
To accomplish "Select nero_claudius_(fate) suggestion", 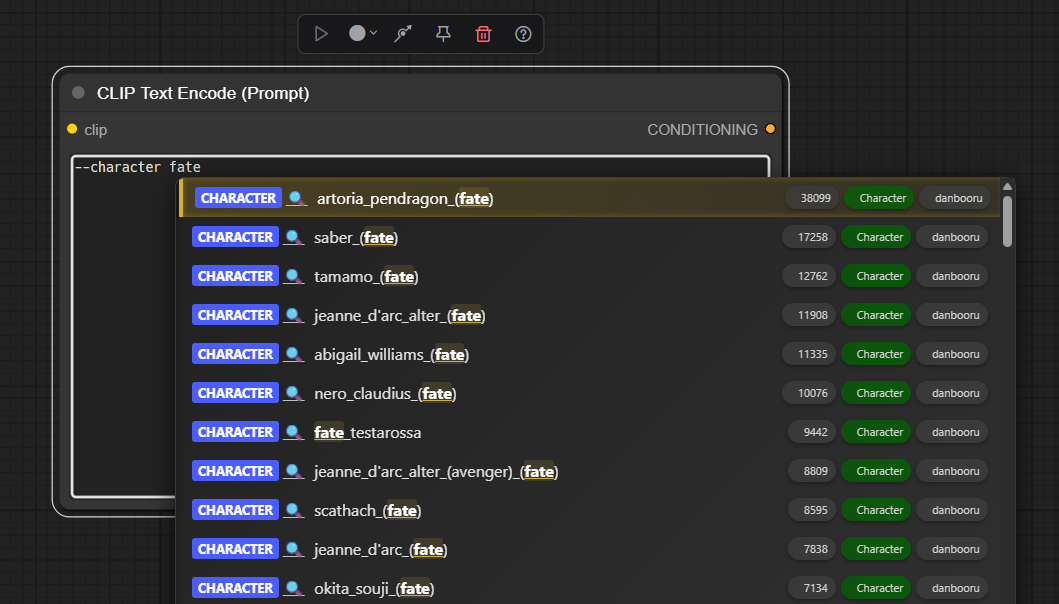I will coord(589,393).
